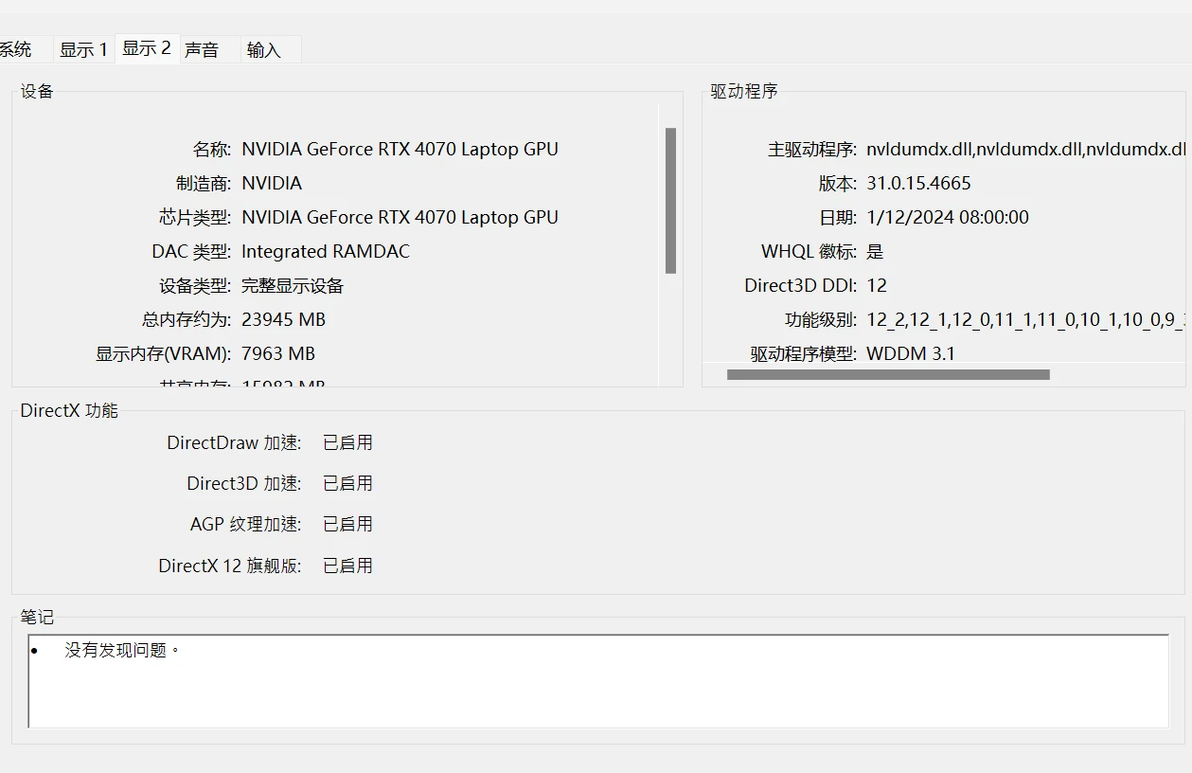Click the driver date 1/12/2024 08:00:00
The height and width of the screenshot is (773, 1192).
(947, 217)
